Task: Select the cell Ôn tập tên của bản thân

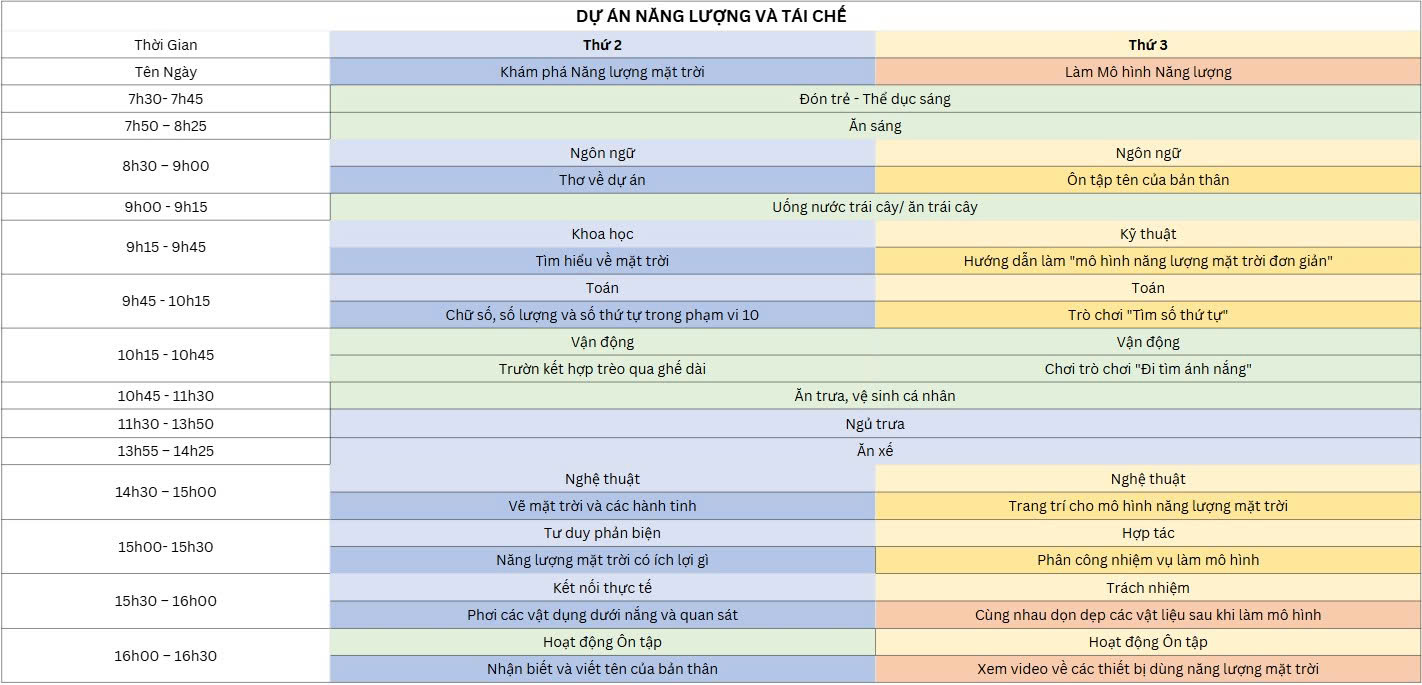Action: (x=1148, y=180)
